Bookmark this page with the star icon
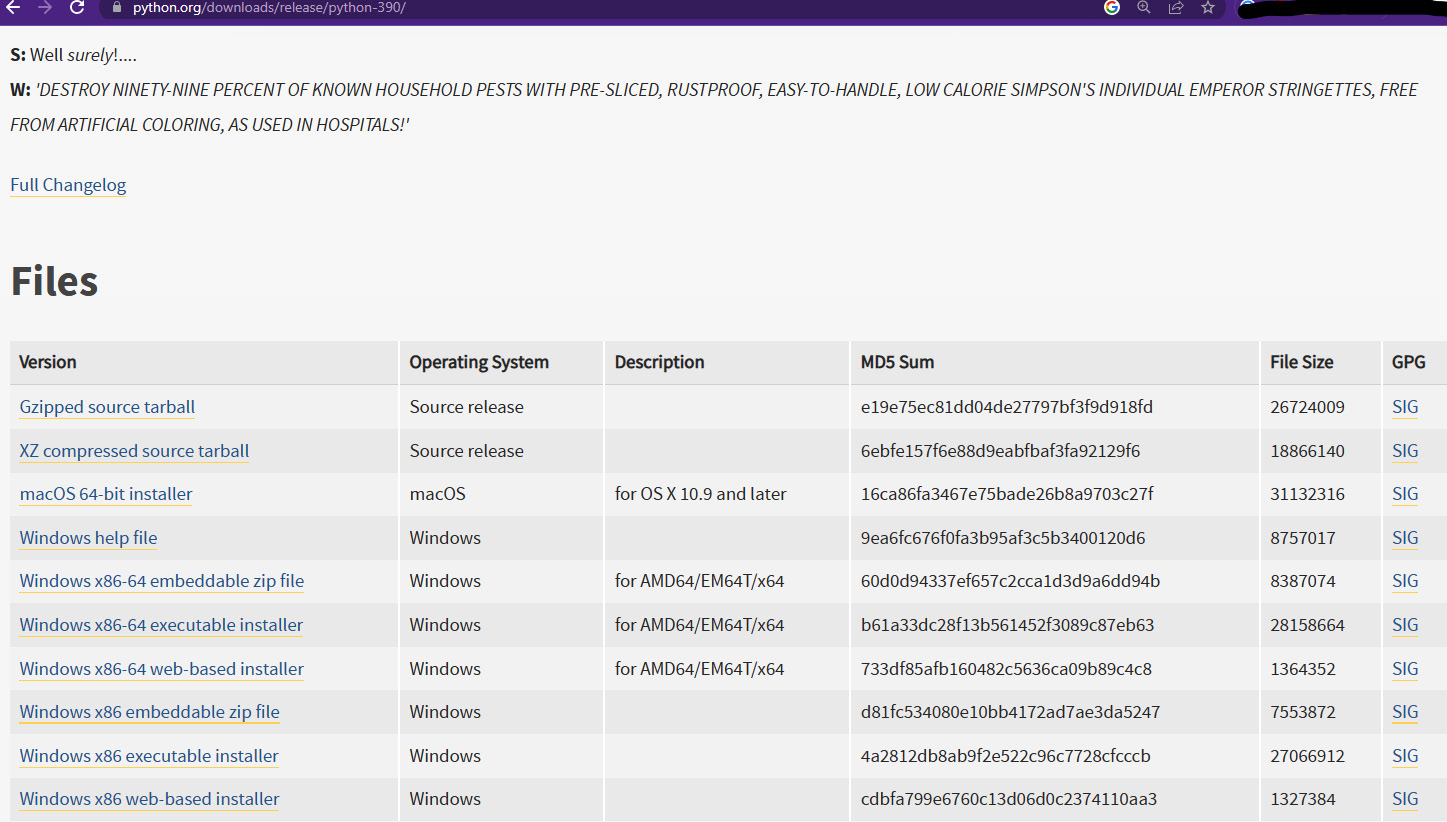Image resolution: width=1447 pixels, height=822 pixels. [1208, 7]
